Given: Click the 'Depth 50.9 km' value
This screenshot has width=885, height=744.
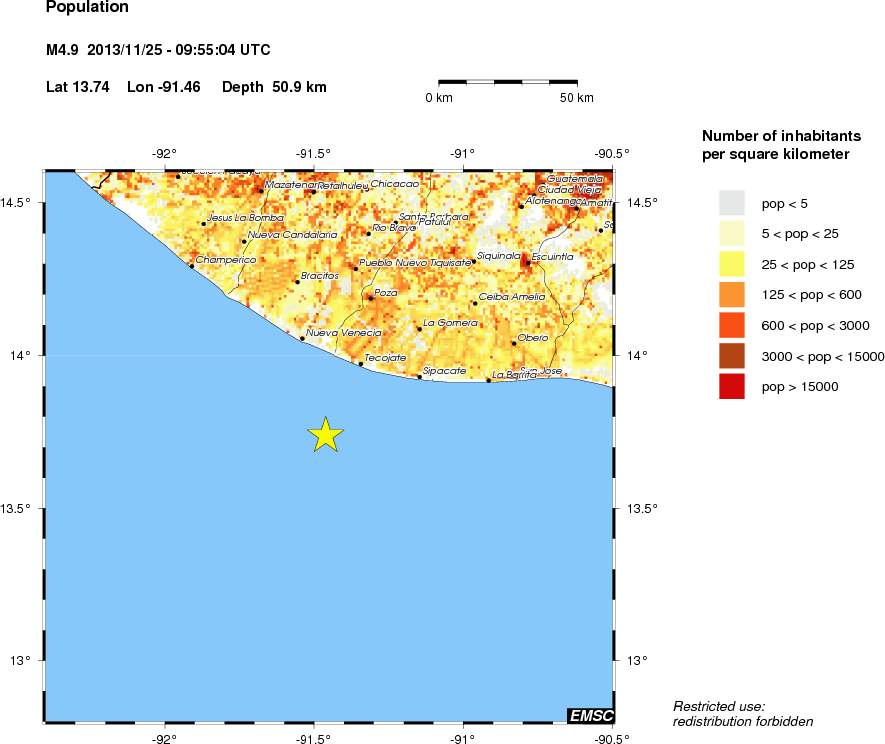Looking at the screenshot, I should [274, 87].
